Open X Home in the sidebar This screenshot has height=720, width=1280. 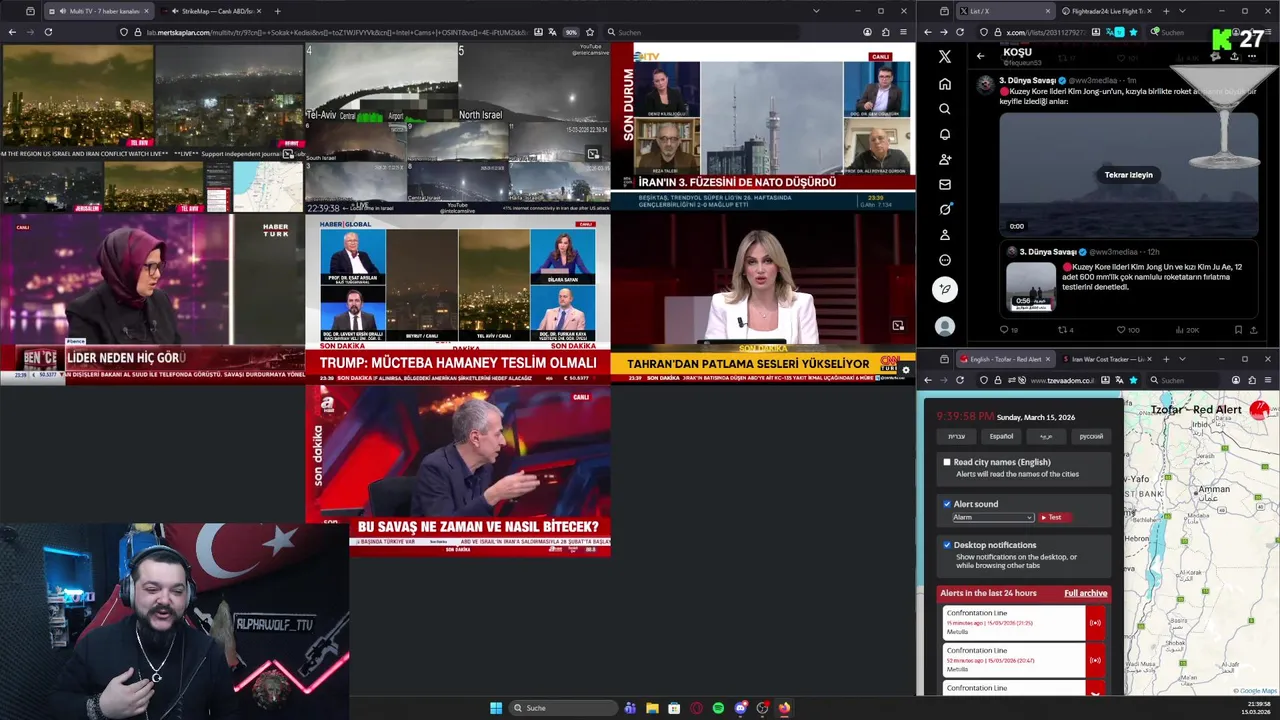(x=944, y=84)
